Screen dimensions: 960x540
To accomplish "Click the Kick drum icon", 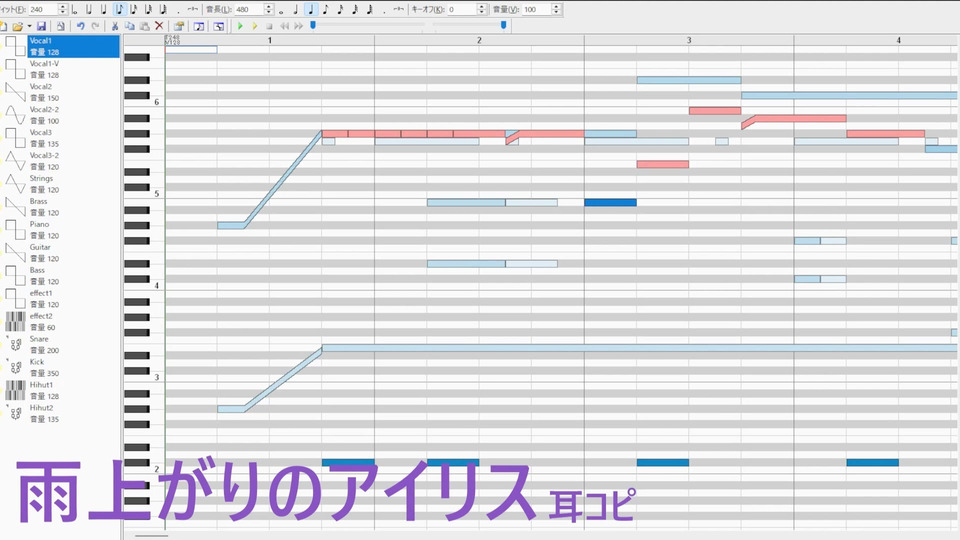I will click(x=15, y=367).
